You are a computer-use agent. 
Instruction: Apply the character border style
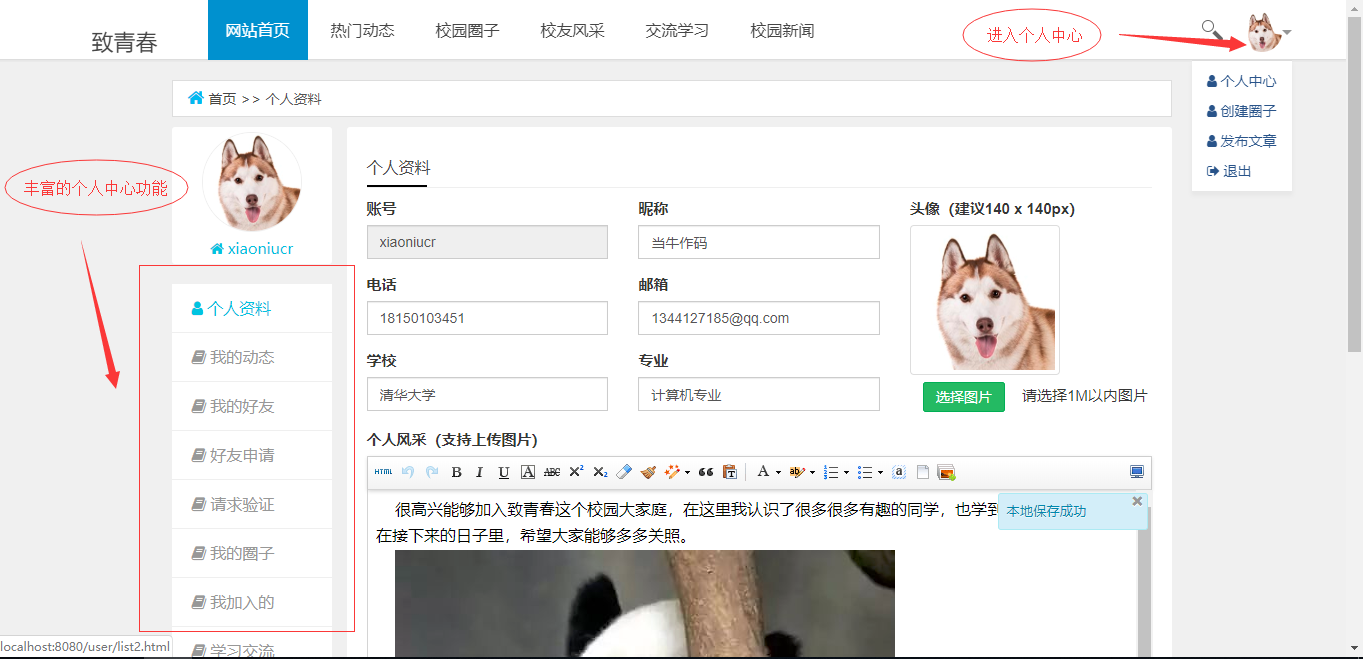point(528,472)
